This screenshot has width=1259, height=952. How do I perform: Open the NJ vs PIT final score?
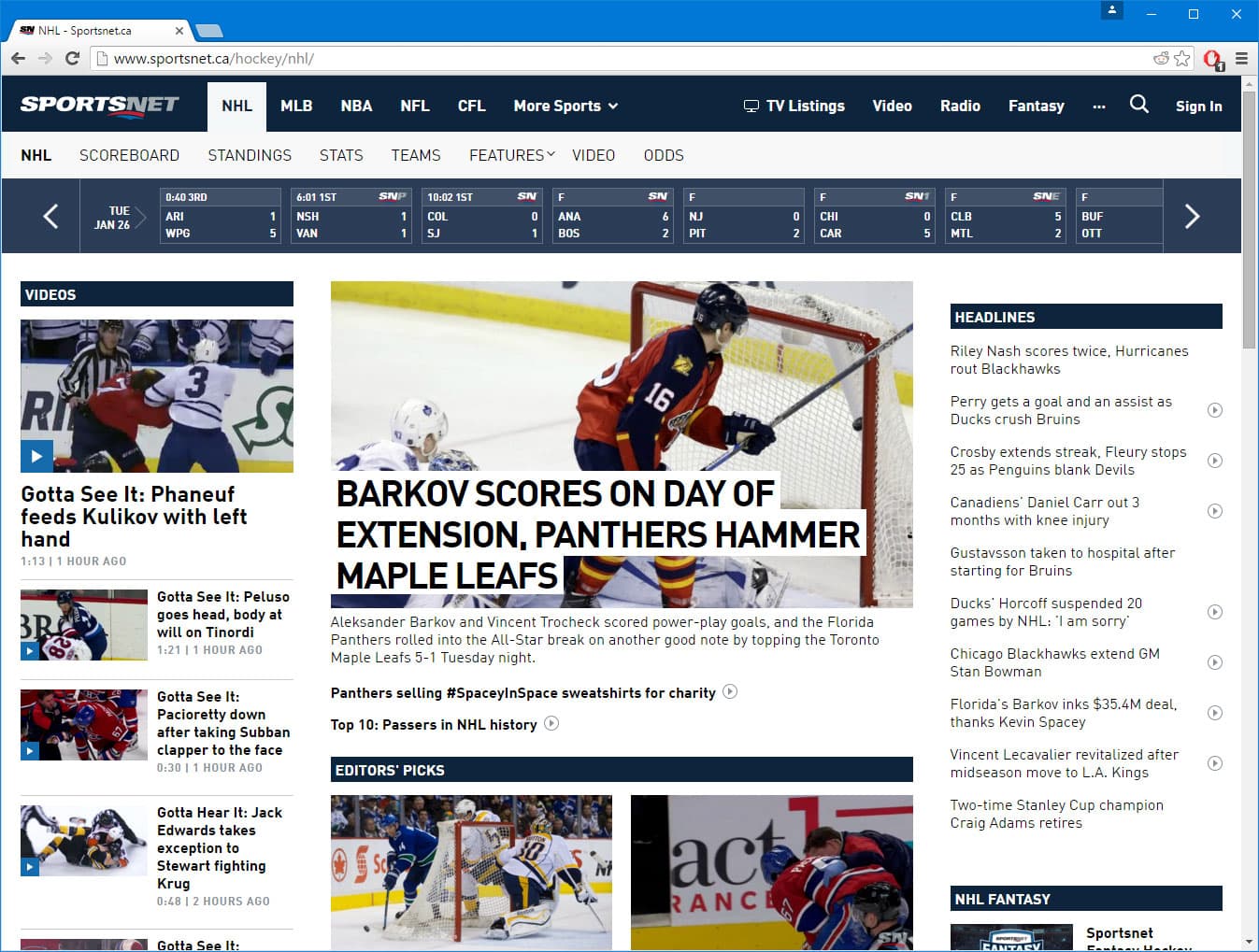click(x=744, y=216)
